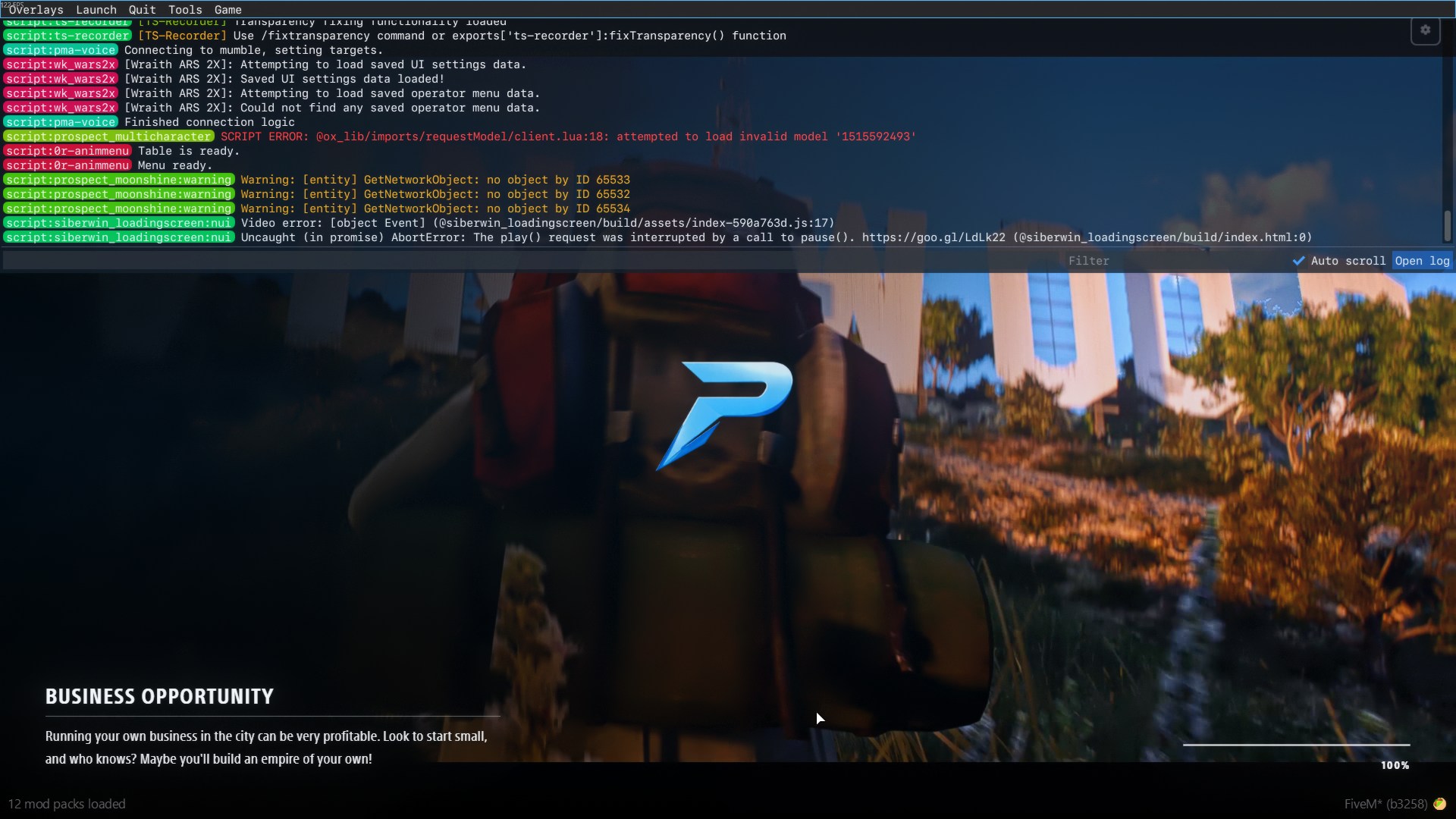The height and width of the screenshot is (819, 1456).
Task: Click the console vertical scrollbar thumb
Action: (1447, 225)
